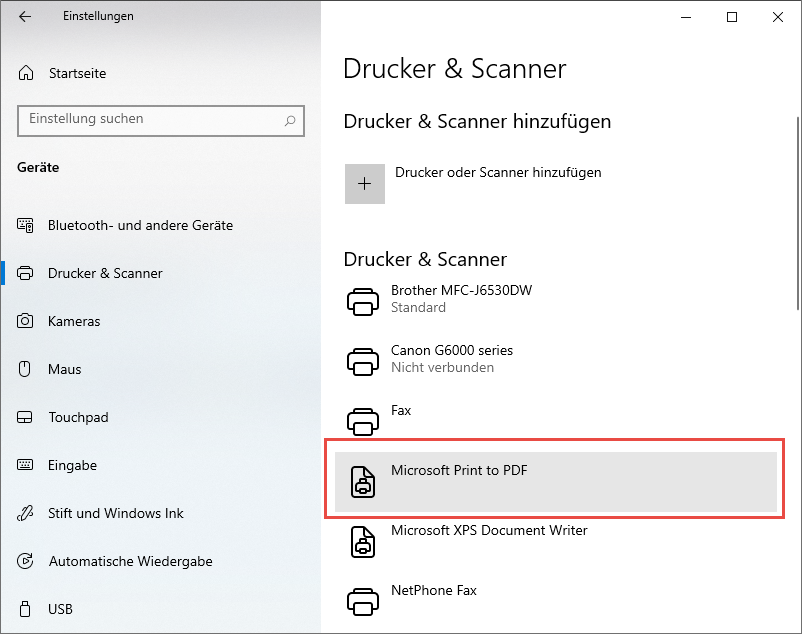Click the Canon G6000 series printer icon
Viewport: 802px width, 634px height.
point(361,360)
